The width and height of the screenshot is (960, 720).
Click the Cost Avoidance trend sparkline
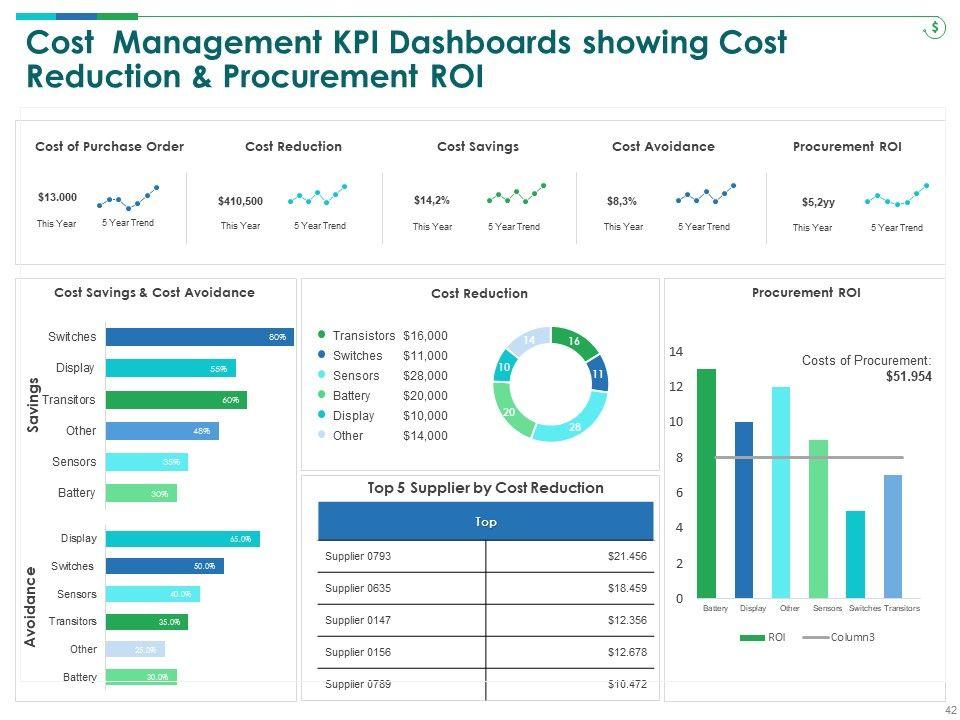(705, 195)
